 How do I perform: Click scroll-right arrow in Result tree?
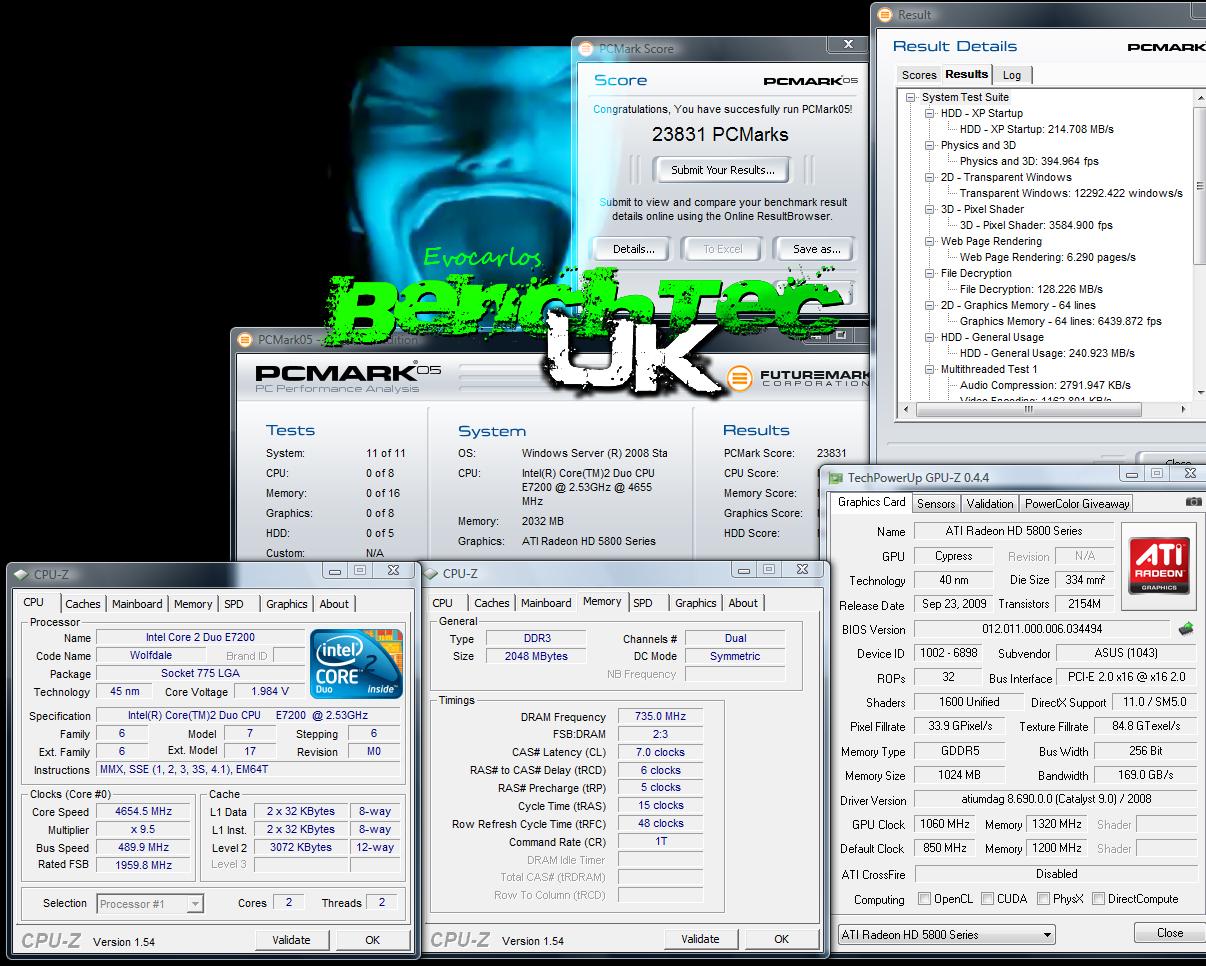(x=1186, y=410)
